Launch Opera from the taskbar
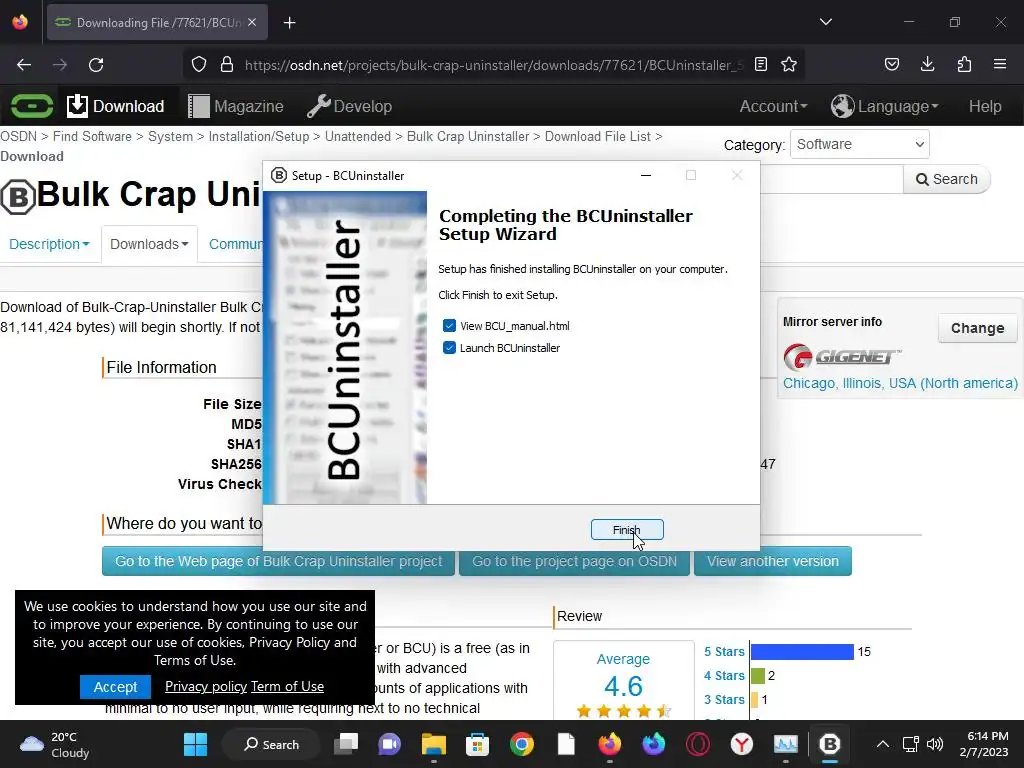 click(697, 744)
